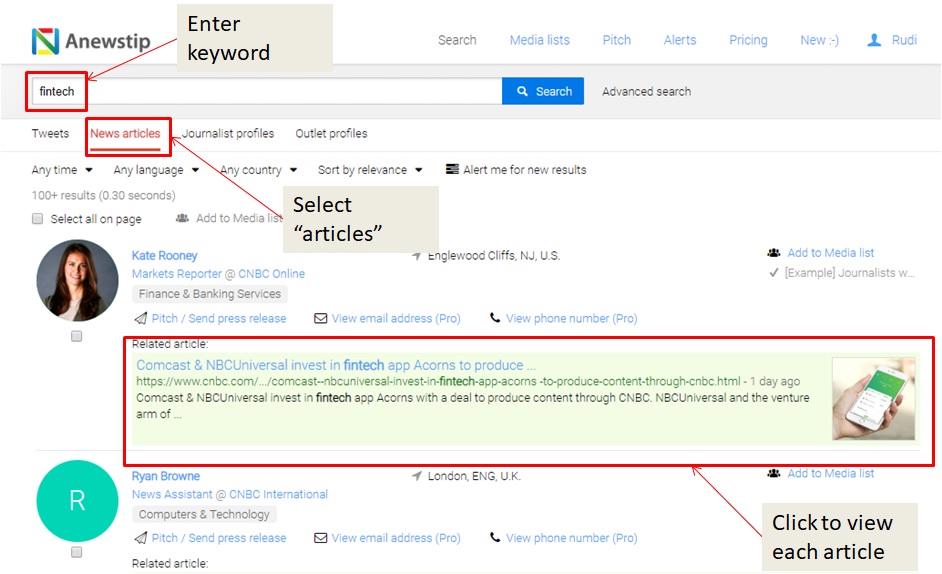Click the phone icon for Ryan Browne's number

click(495, 538)
